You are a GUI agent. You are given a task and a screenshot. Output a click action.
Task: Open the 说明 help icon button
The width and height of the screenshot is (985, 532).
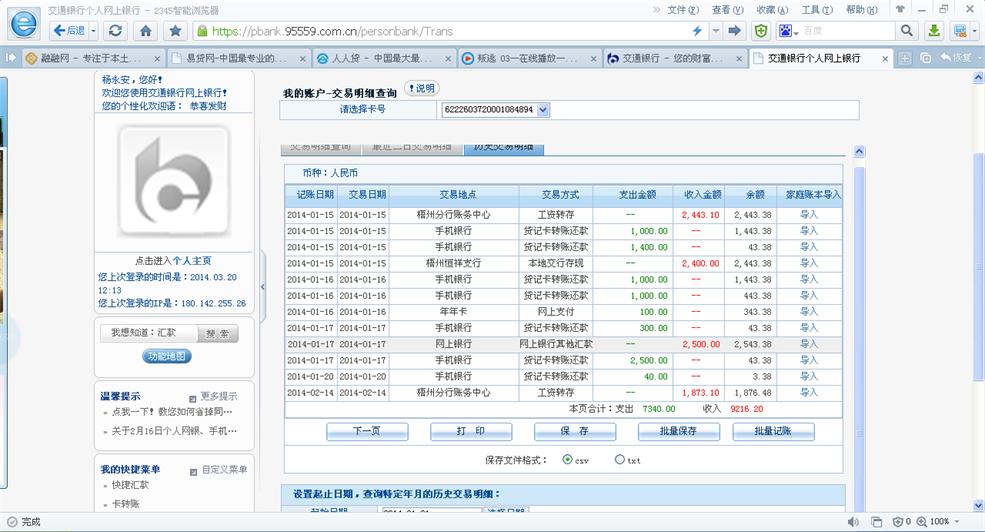coord(421,89)
